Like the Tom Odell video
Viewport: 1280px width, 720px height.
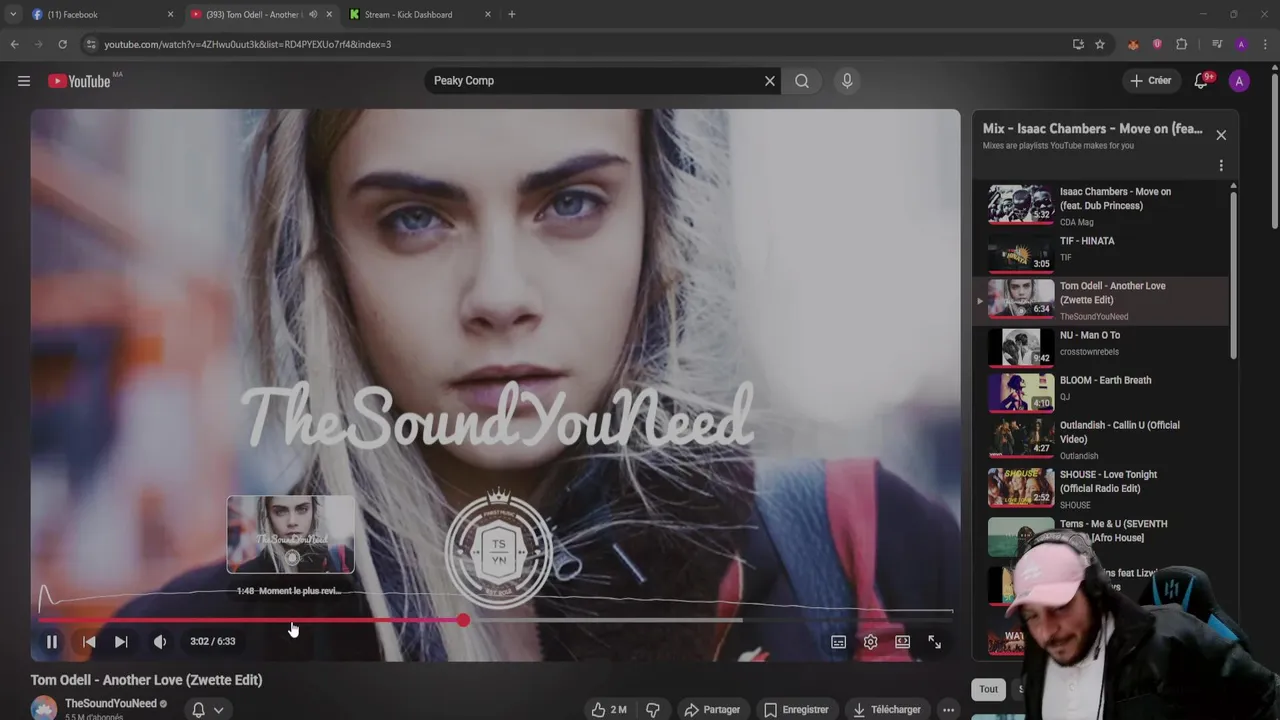point(609,710)
